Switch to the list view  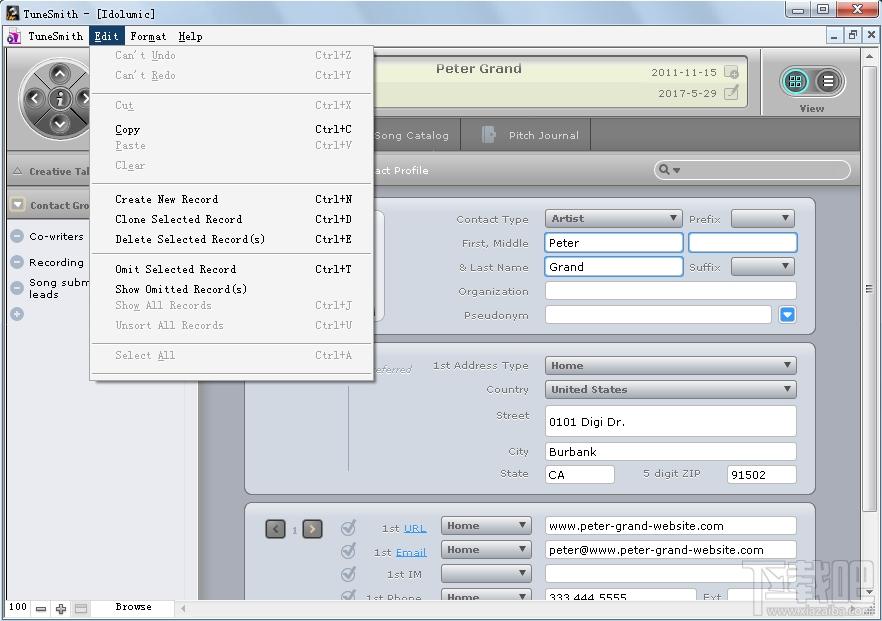[828, 82]
